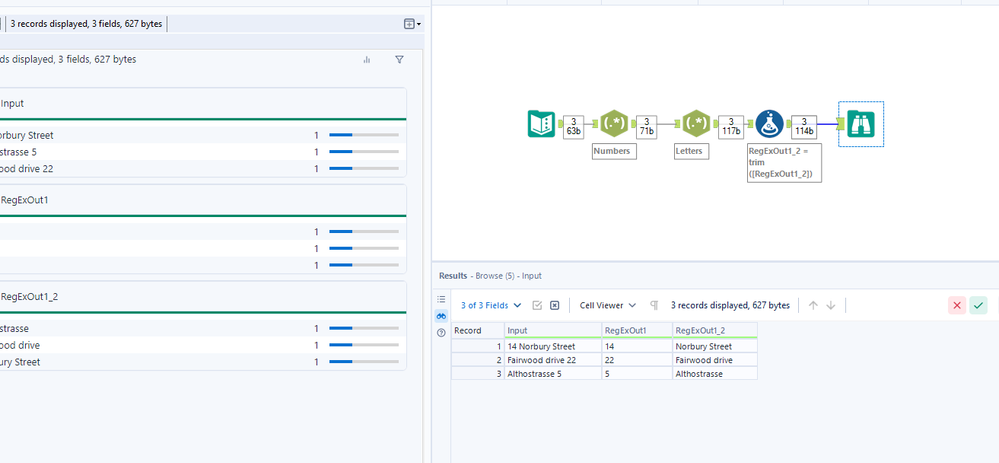Click the frequency bar of 'orbury Street' row
The height and width of the screenshot is (463, 999).
(364, 135)
